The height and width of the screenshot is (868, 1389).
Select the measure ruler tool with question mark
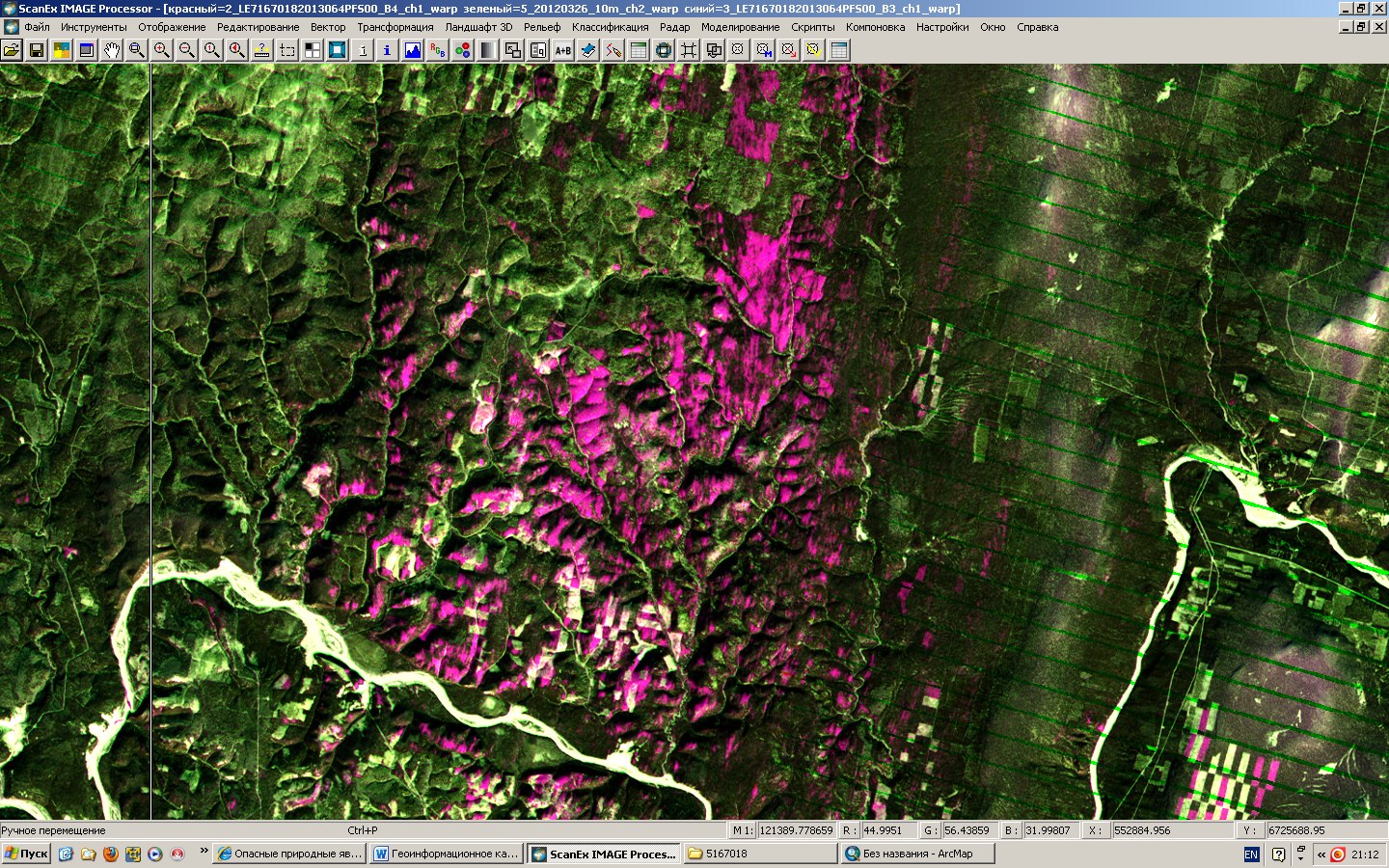tap(262, 50)
